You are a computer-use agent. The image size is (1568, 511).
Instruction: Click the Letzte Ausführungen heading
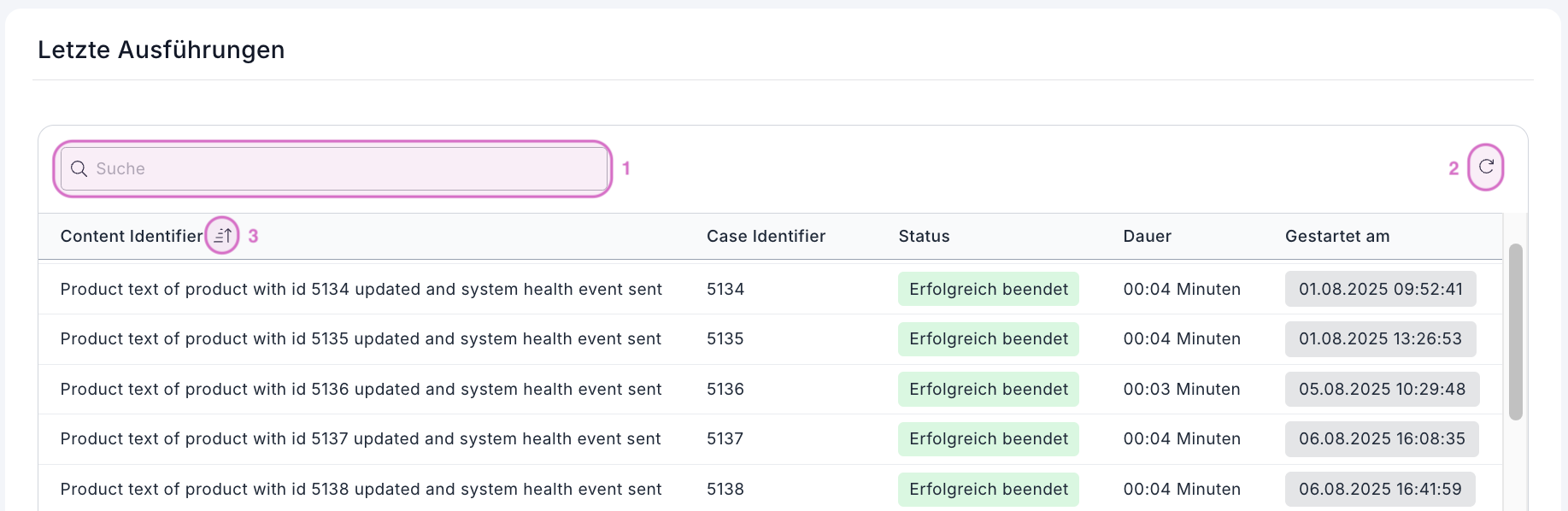tap(161, 50)
